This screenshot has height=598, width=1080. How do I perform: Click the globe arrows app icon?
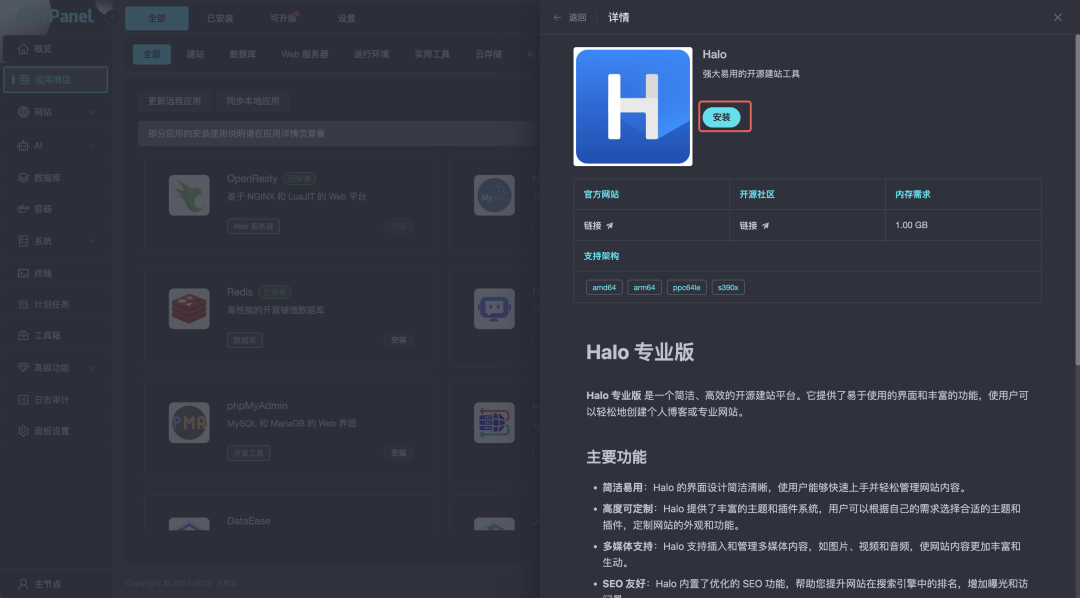(495, 422)
